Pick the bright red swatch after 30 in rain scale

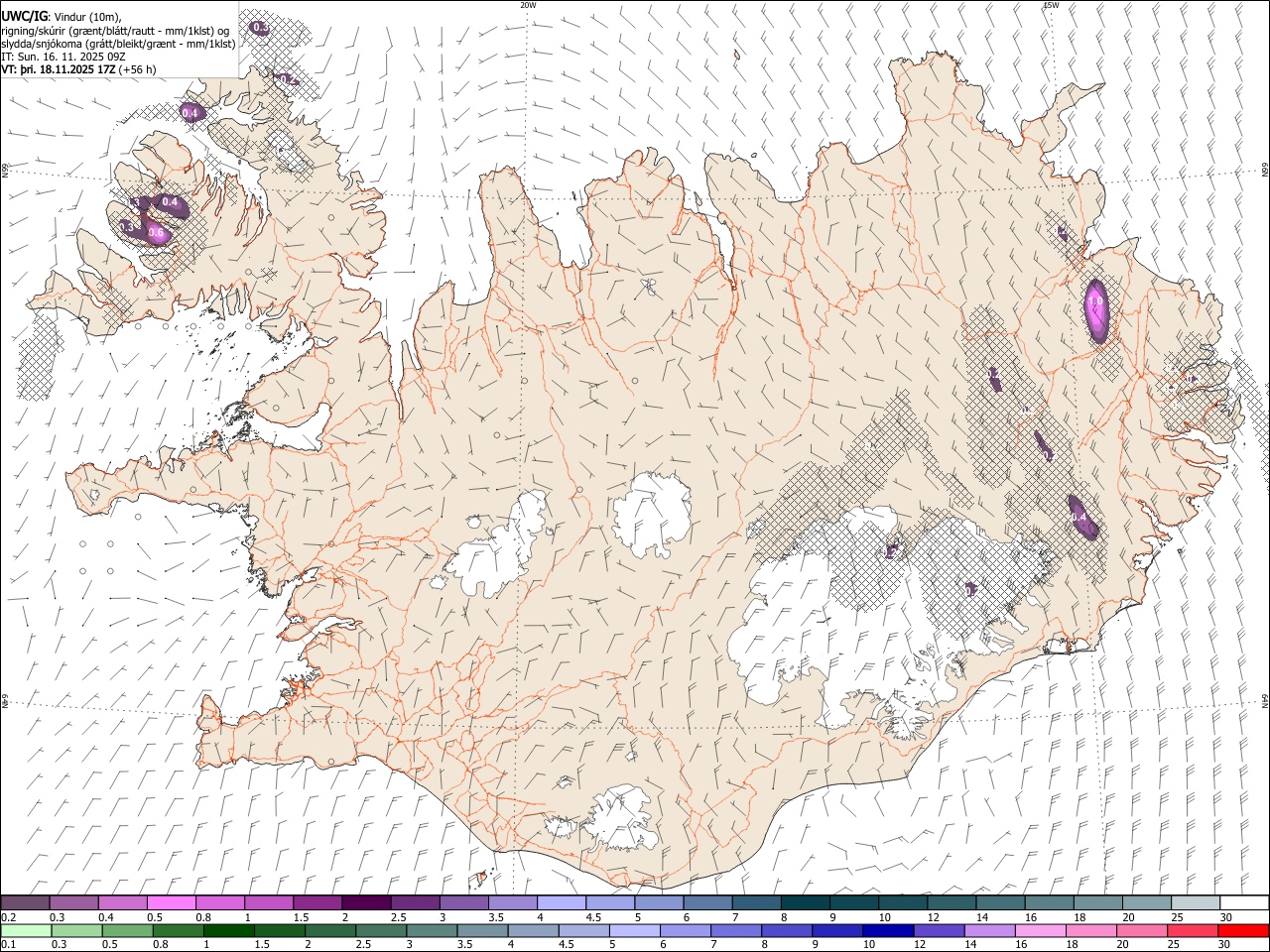[1242, 931]
